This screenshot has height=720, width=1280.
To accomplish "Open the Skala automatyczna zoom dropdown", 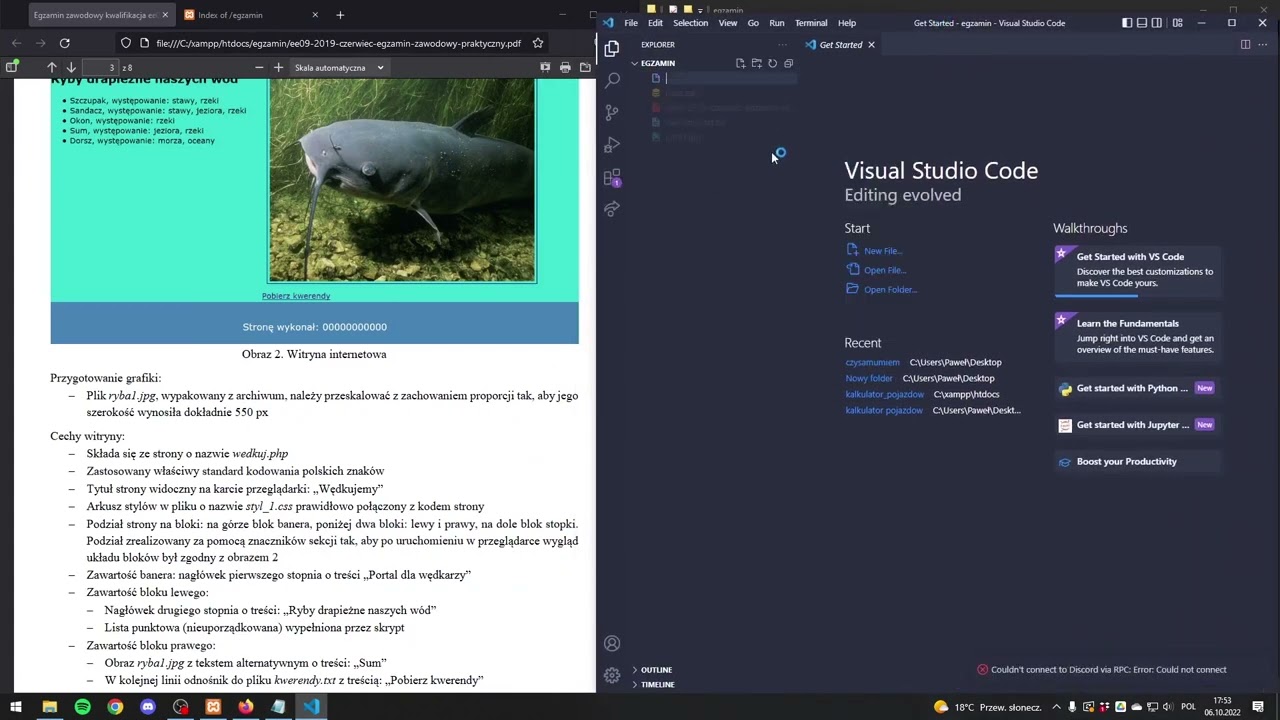I will (x=339, y=67).
